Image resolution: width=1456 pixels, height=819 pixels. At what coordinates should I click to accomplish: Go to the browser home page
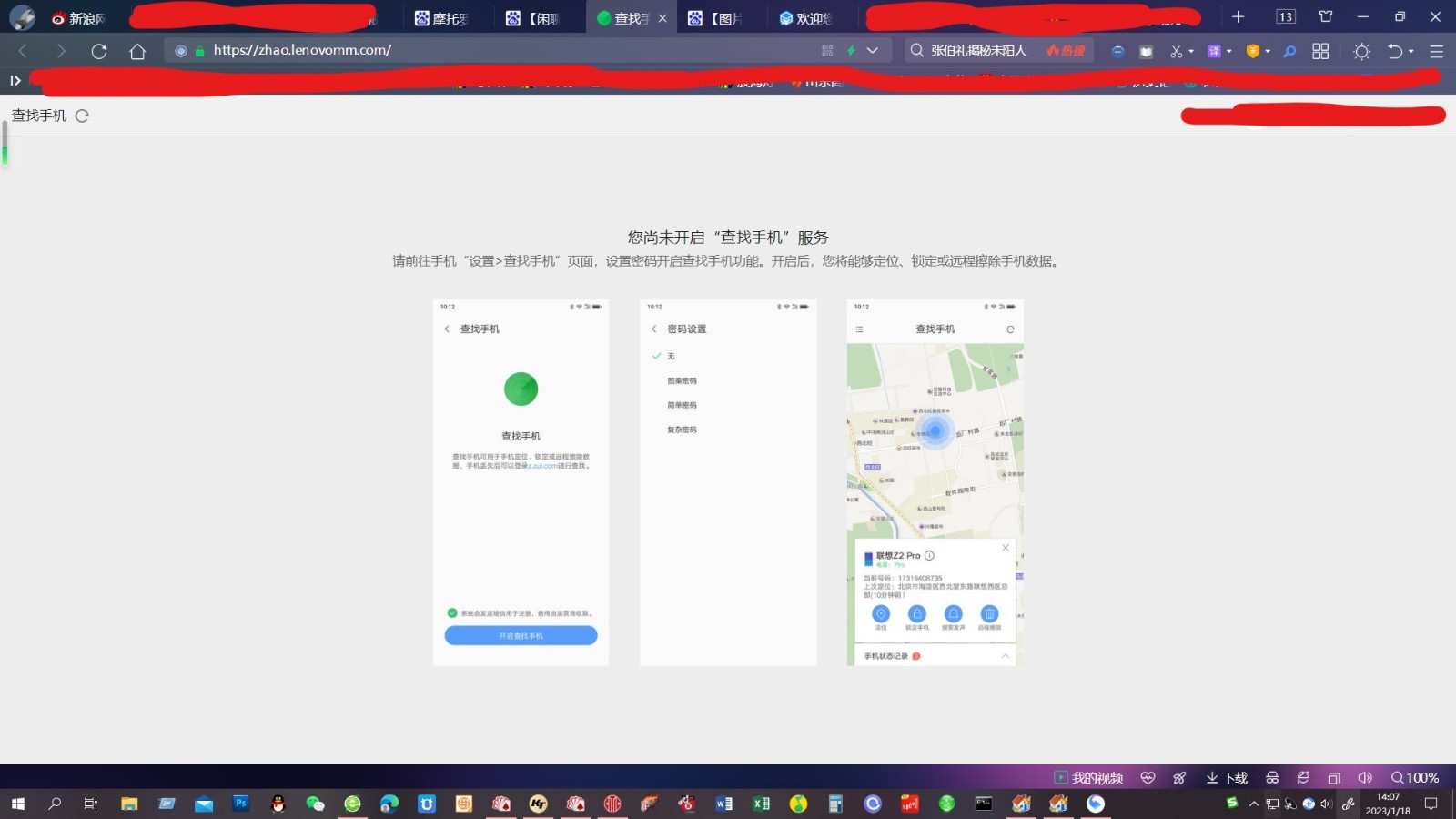coord(137,51)
